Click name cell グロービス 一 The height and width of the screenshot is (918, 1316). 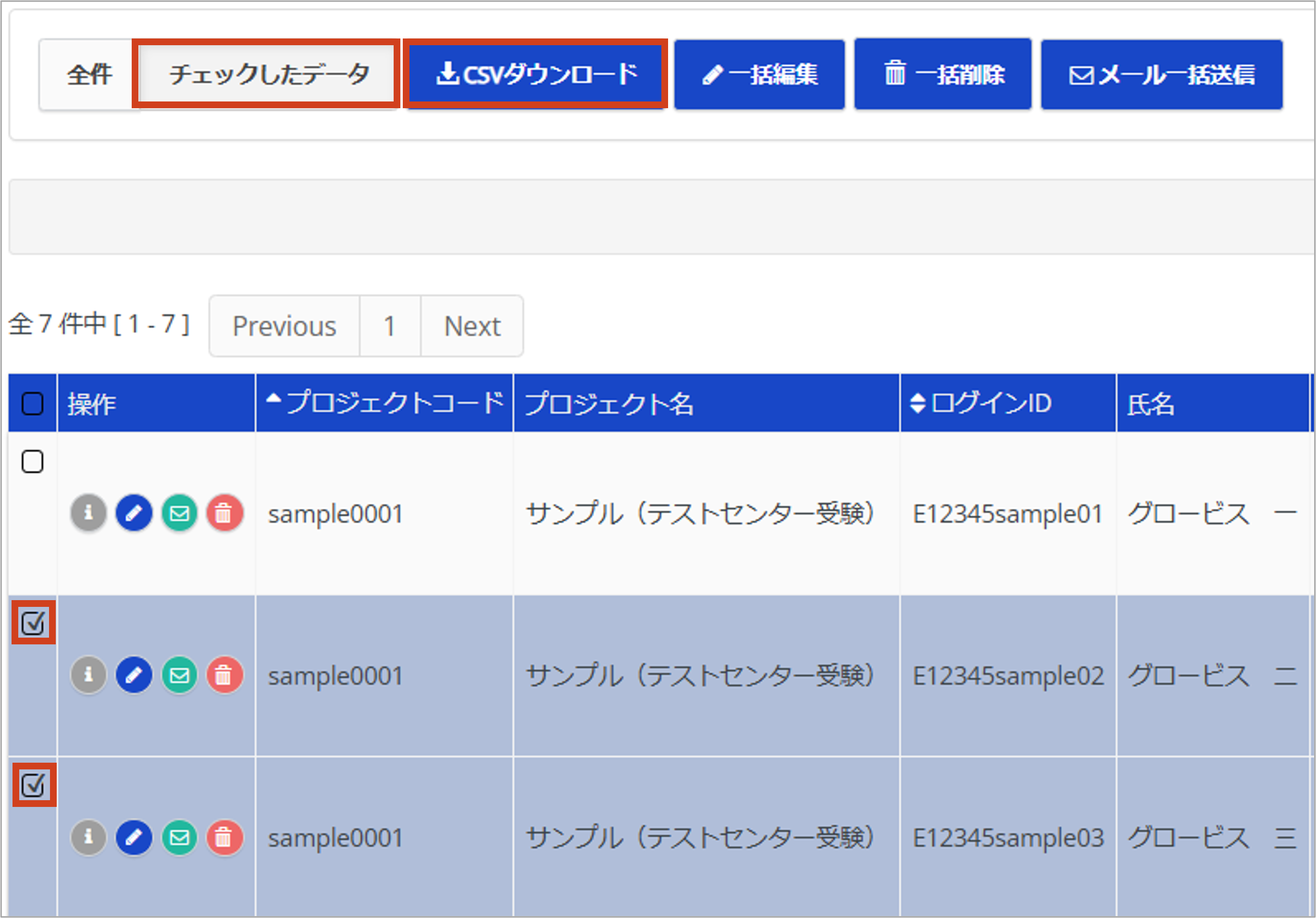(1214, 514)
